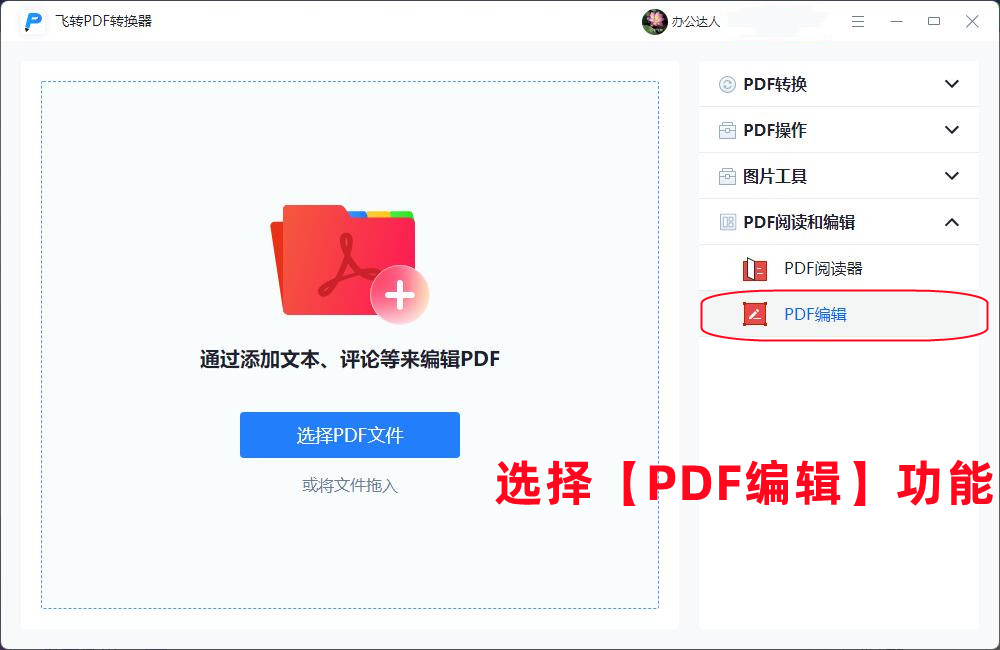Open the PDF阅读器 menu item

tap(839, 269)
